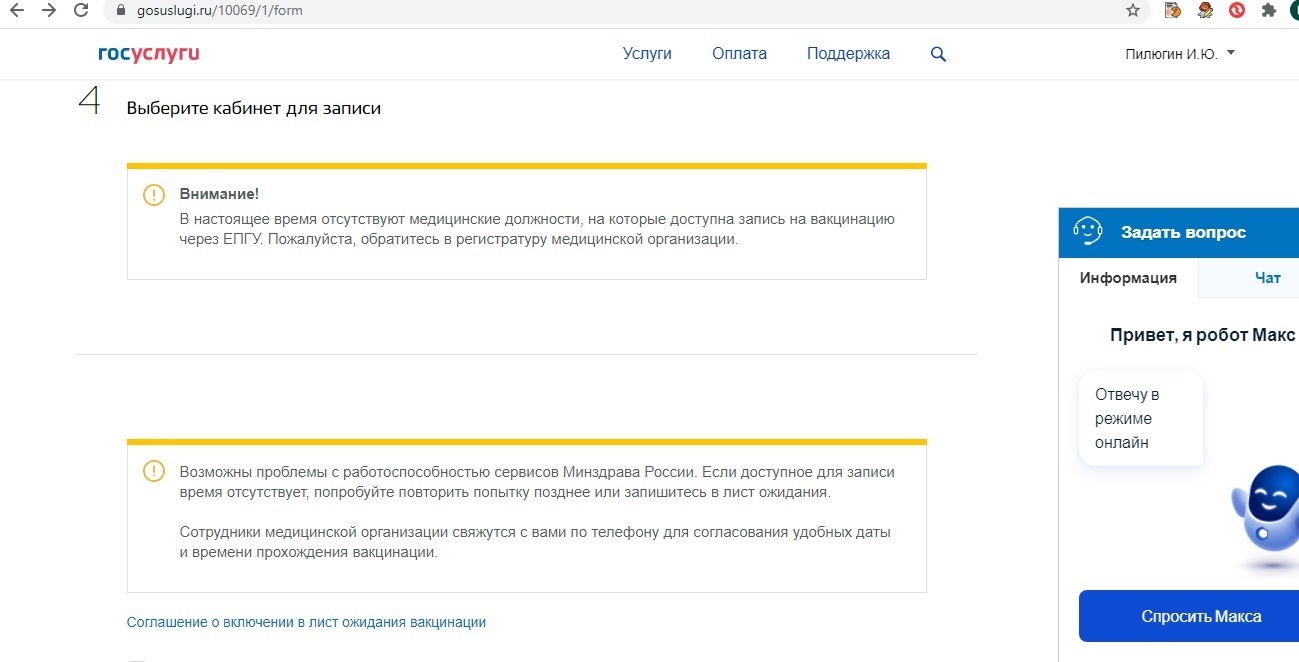Viewport: 1299px width, 662px height.
Task: Open the Услуги menu
Action: coord(647,54)
